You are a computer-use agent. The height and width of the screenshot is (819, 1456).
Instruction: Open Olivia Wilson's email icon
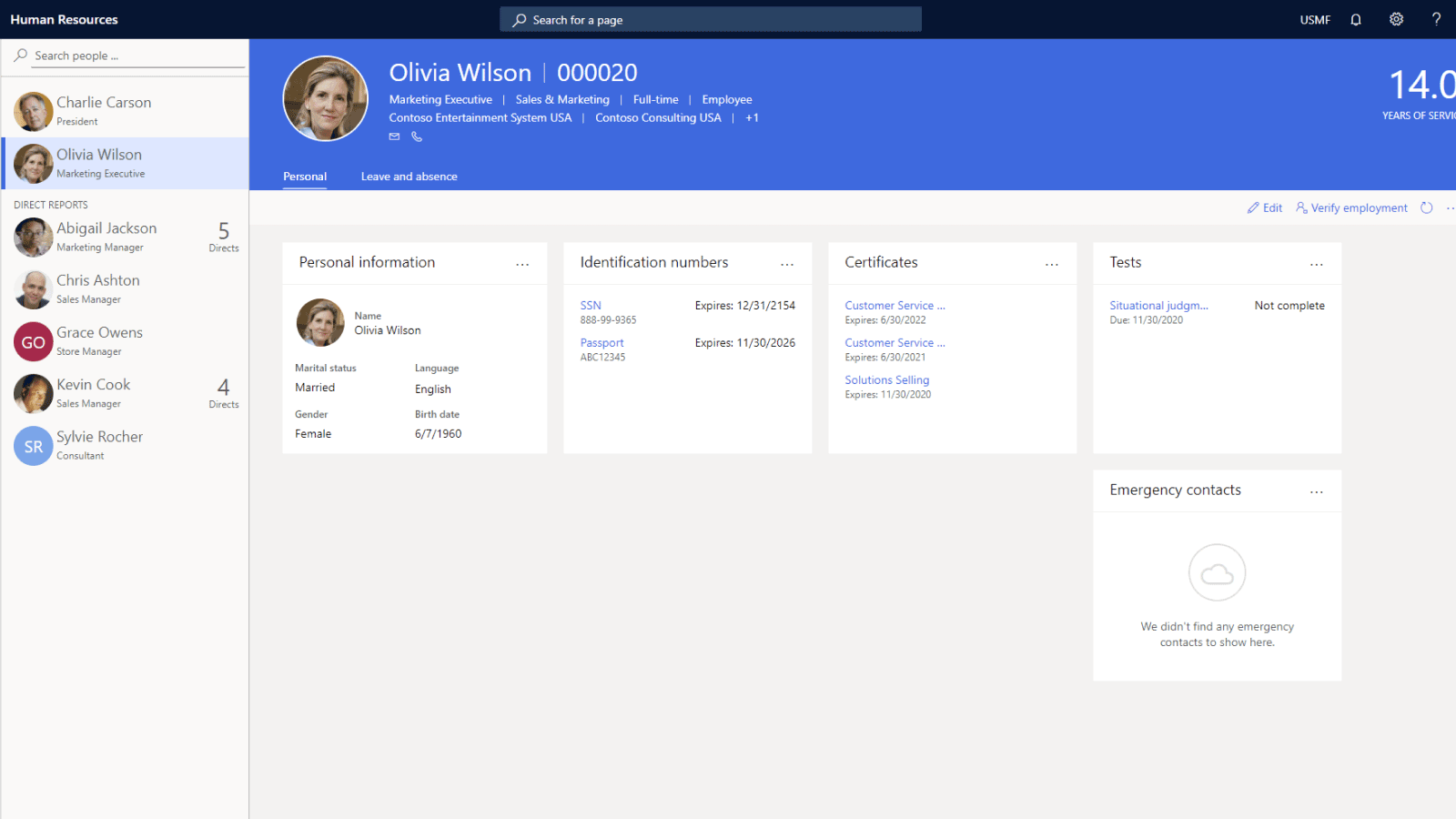point(394,136)
